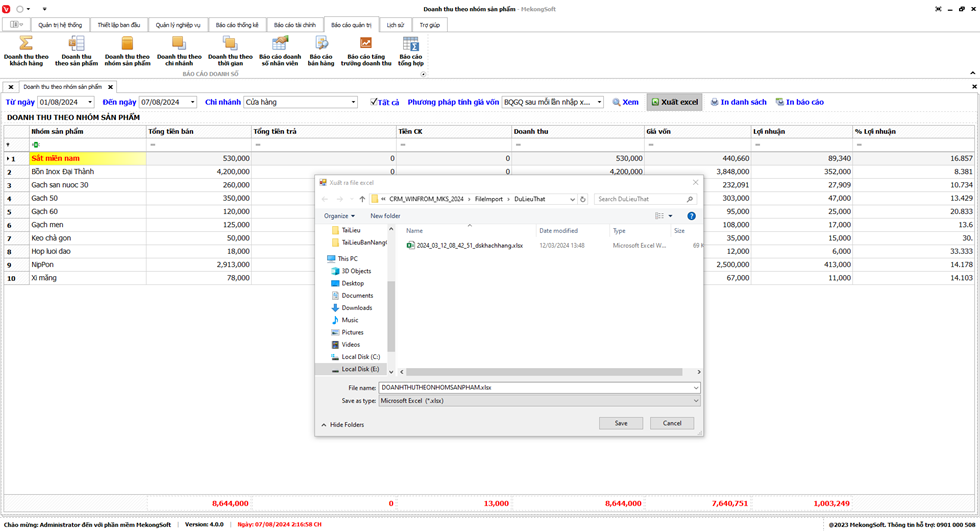
Task: Open the help icon in save dialog
Action: click(x=692, y=216)
